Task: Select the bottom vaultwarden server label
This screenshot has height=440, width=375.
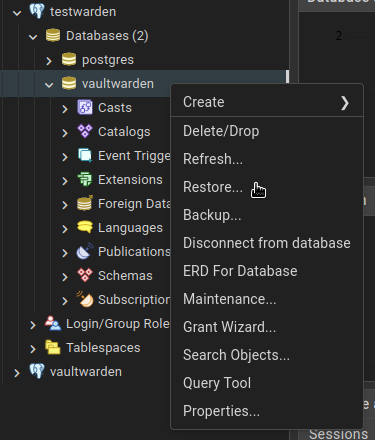Action: pyautogui.click(x=86, y=372)
